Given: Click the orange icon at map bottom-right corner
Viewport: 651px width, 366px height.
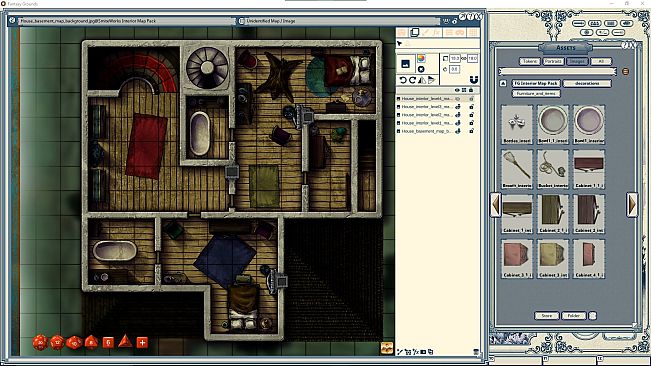Looking at the screenshot, I should (387, 349).
